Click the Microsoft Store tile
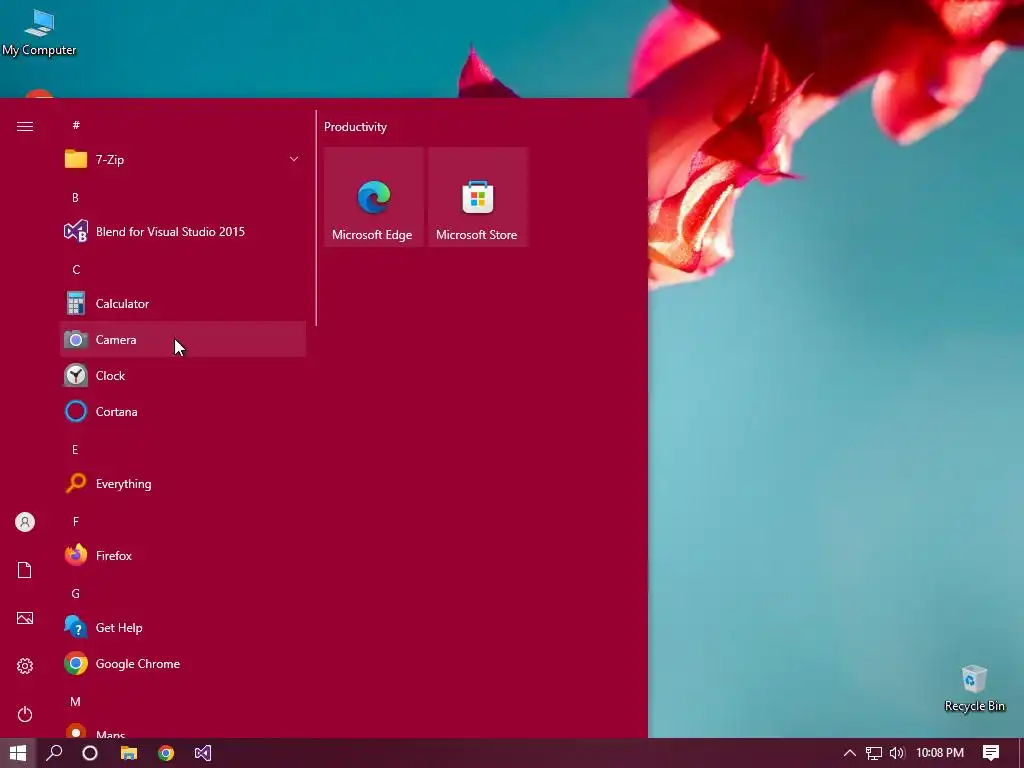The height and width of the screenshot is (768, 1024). click(x=477, y=197)
